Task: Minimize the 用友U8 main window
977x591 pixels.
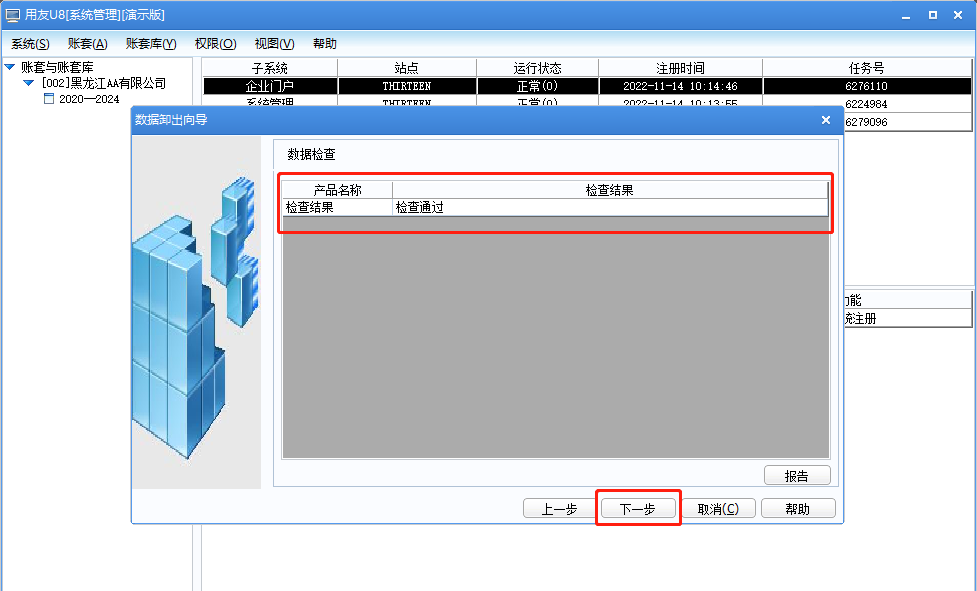Action: (907, 15)
